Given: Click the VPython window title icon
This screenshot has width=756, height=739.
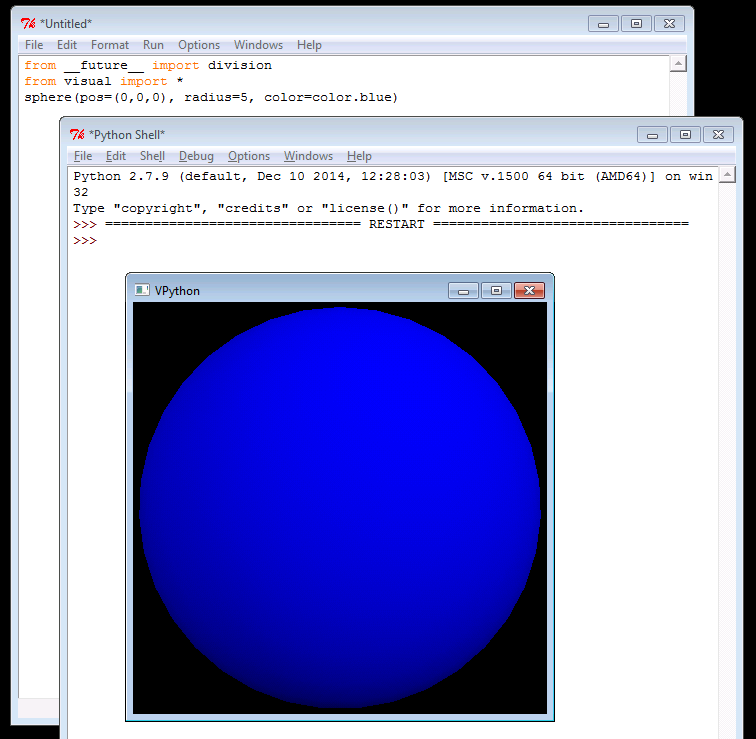Looking at the screenshot, I should click(143, 290).
